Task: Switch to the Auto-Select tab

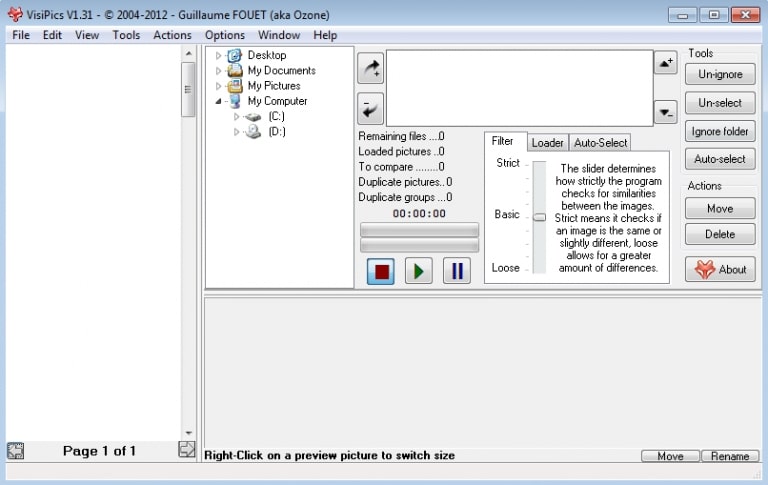Action: (600, 143)
